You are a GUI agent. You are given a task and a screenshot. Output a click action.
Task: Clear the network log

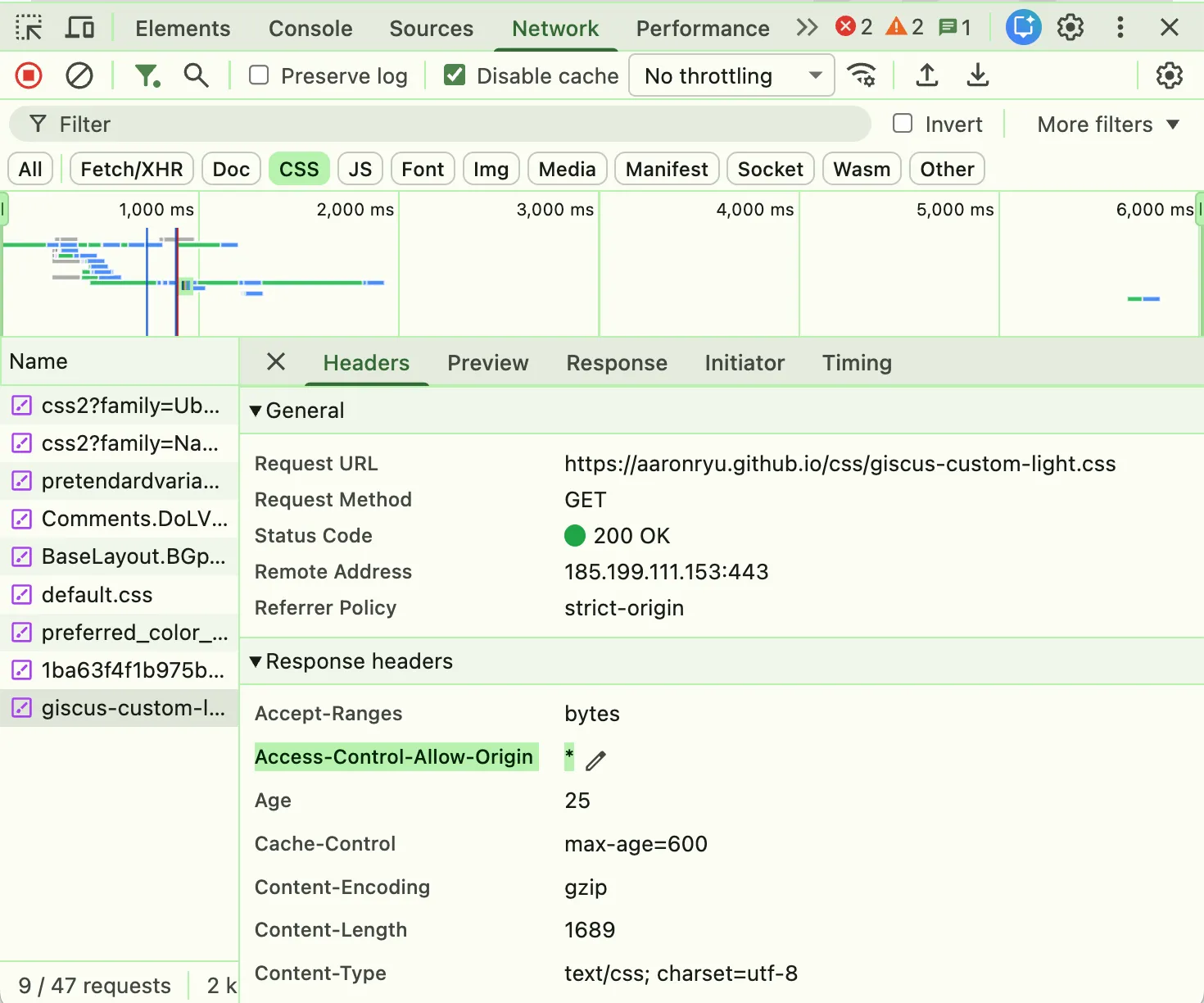79,75
